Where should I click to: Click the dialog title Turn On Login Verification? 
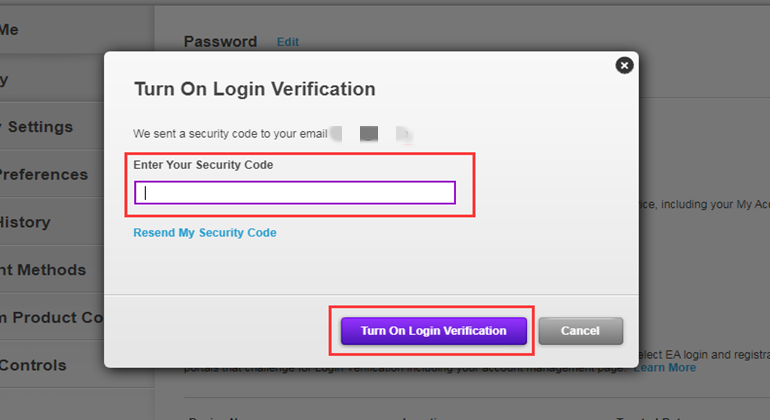click(x=255, y=89)
